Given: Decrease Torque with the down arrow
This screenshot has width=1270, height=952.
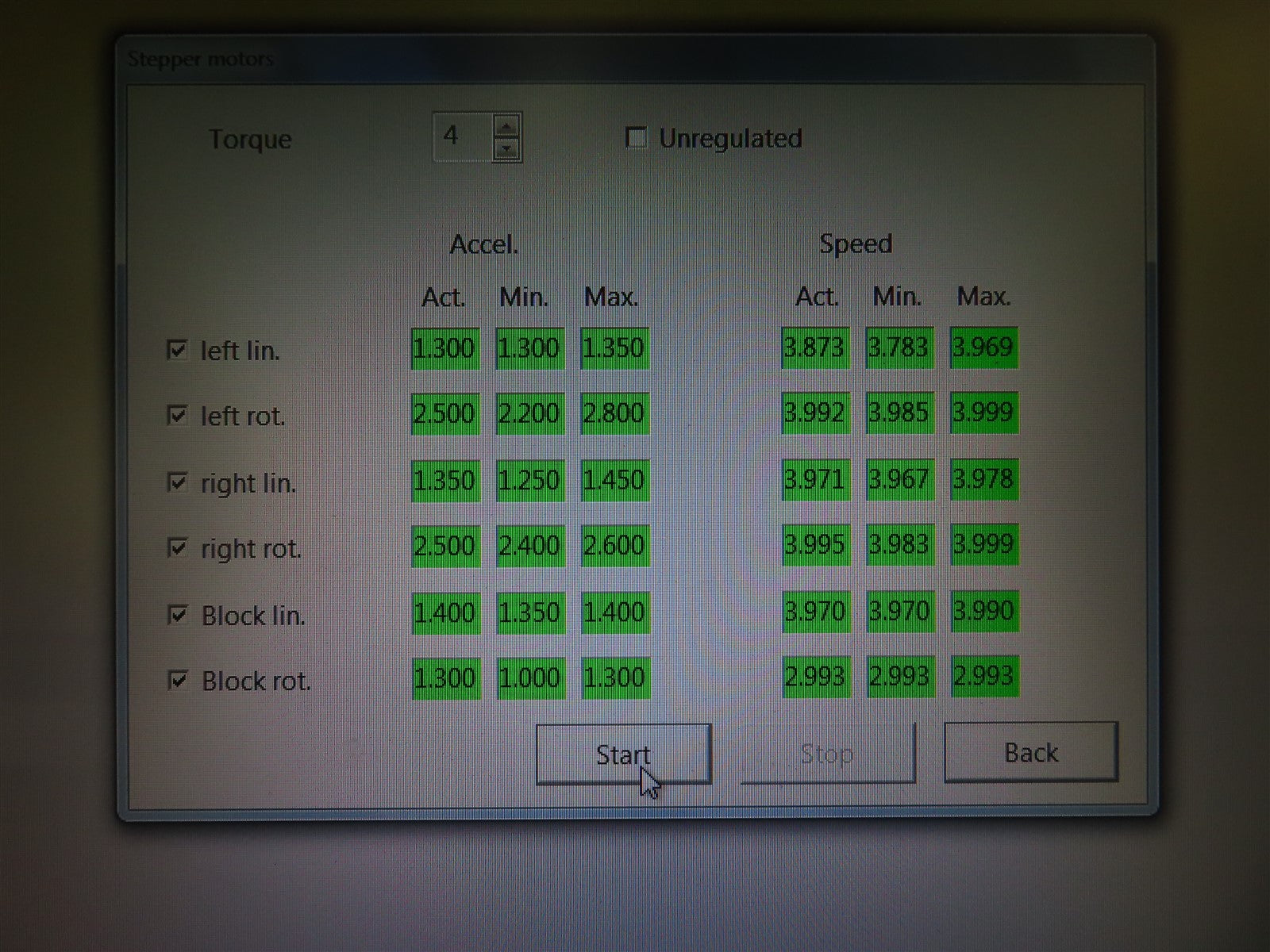Looking at the screenshot, I should coord(506,148).
